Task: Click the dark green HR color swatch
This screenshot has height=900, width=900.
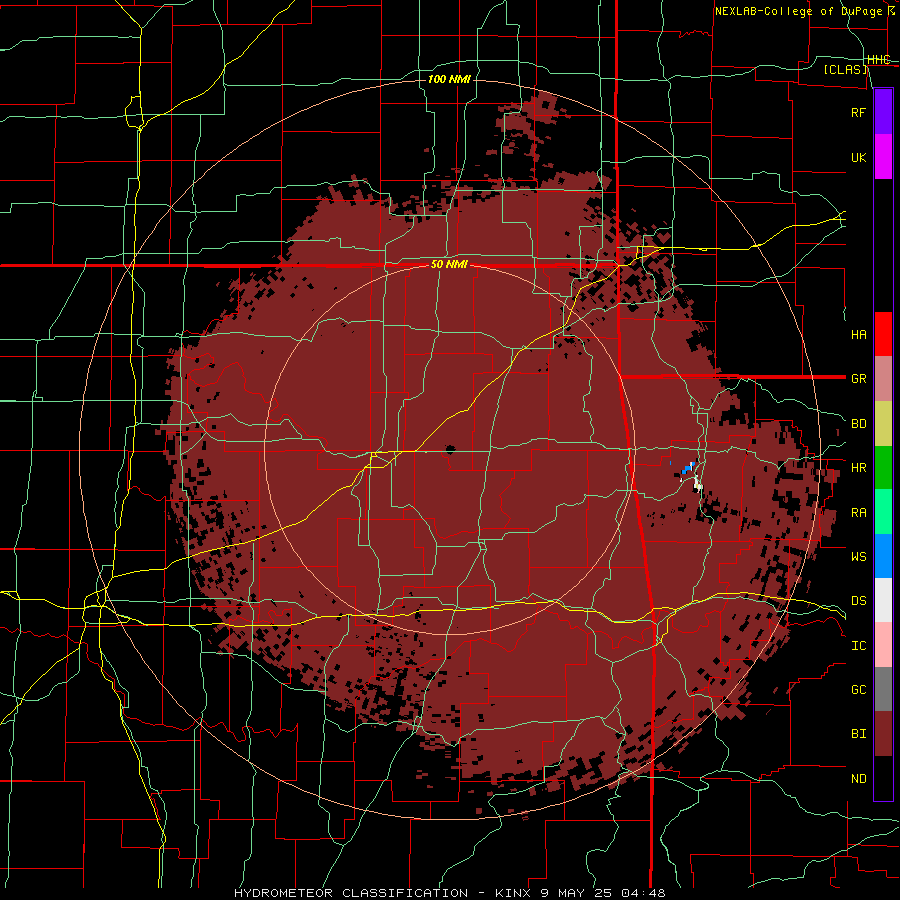Action: [883, 468]
